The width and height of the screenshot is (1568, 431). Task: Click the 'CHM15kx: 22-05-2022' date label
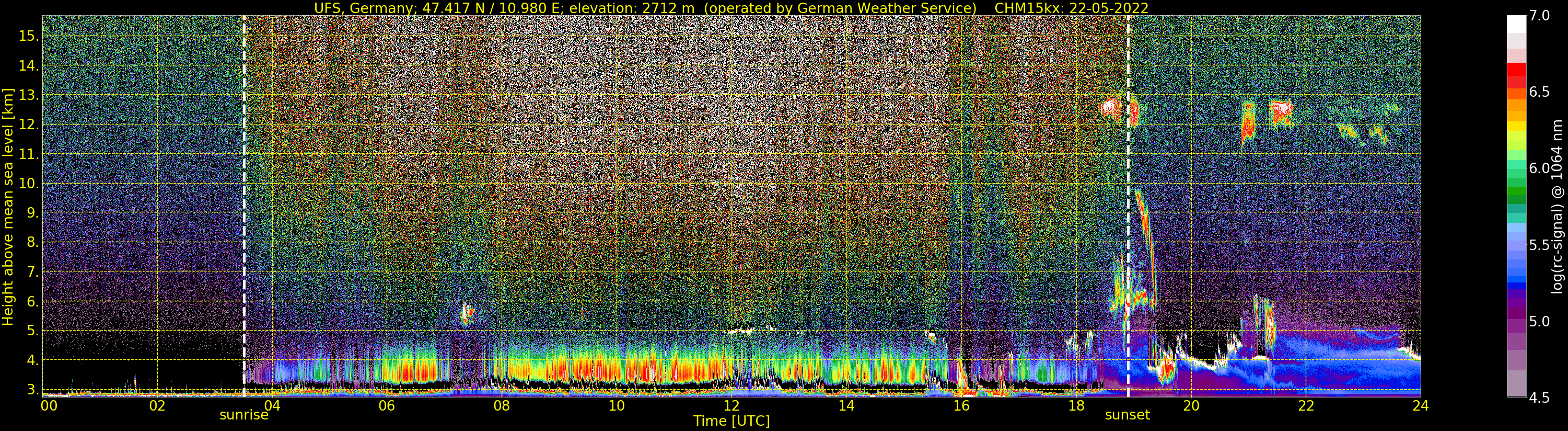[x=1071, y=8]
